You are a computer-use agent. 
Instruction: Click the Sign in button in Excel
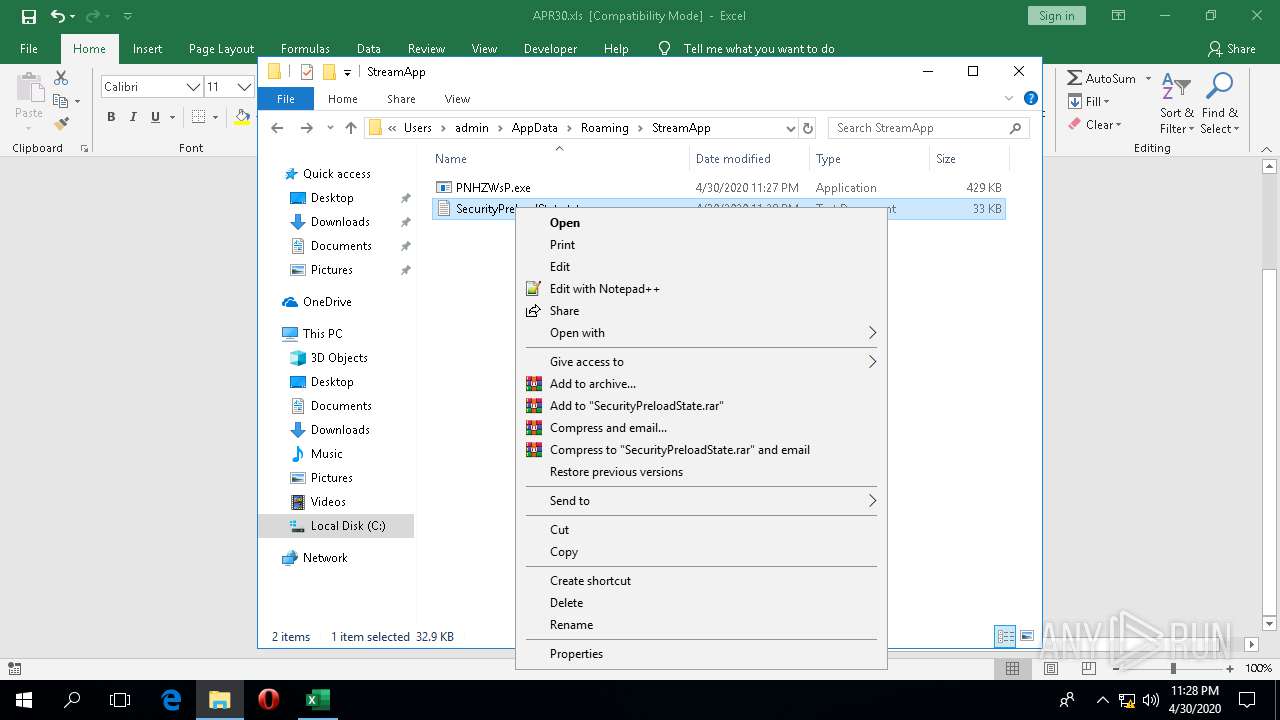(1056, 16)
